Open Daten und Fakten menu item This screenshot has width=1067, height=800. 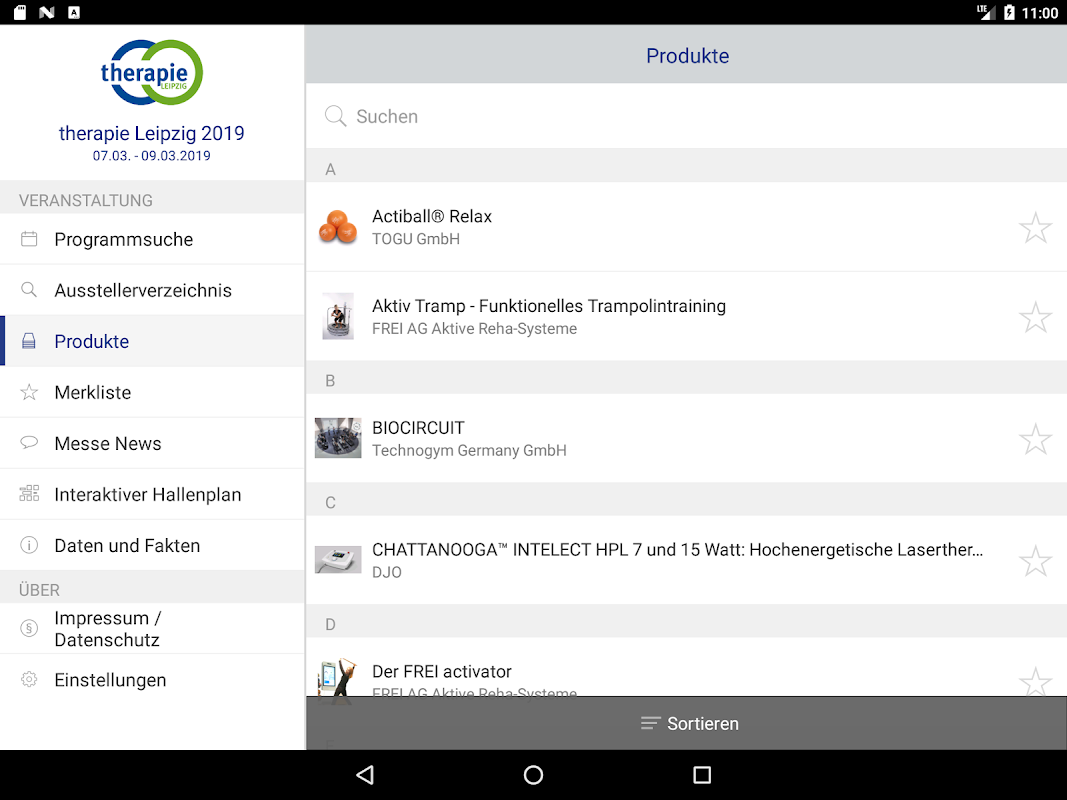point(152,545)
